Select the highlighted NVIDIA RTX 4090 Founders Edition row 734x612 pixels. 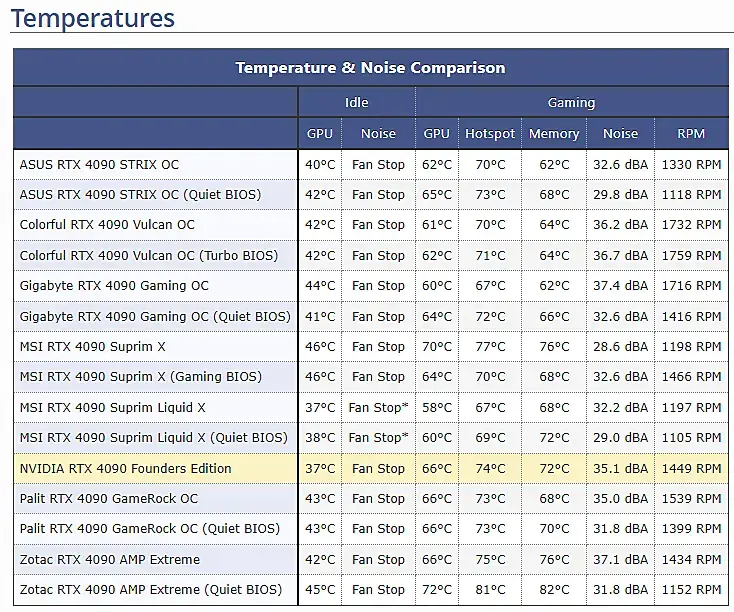(x=125, y=468)
